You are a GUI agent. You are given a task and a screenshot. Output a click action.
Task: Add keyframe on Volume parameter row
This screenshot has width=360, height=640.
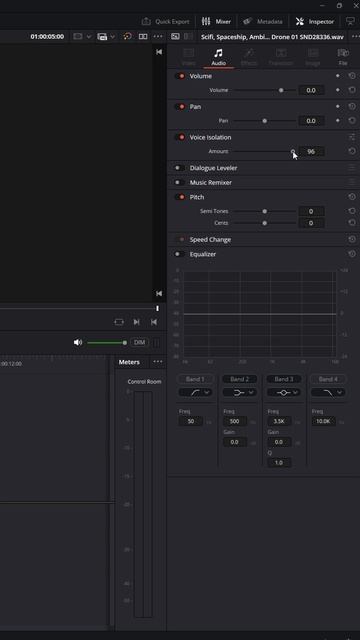[x=338, y=90]
